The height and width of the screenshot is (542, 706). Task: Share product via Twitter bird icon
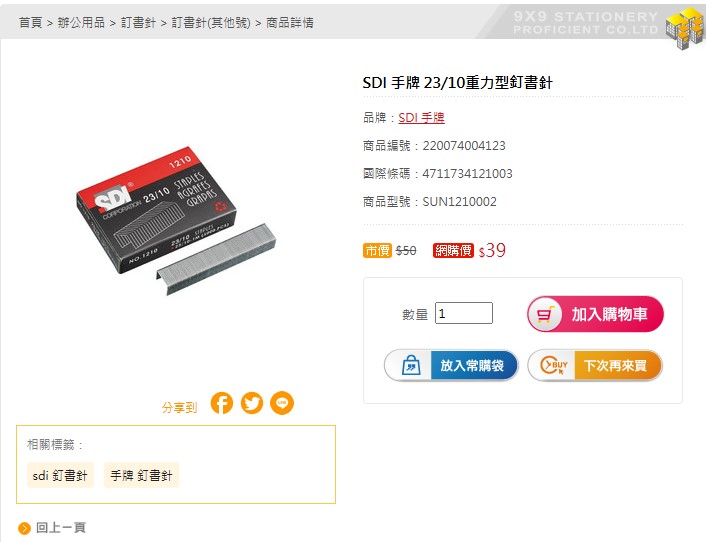(x=252, y=403)
